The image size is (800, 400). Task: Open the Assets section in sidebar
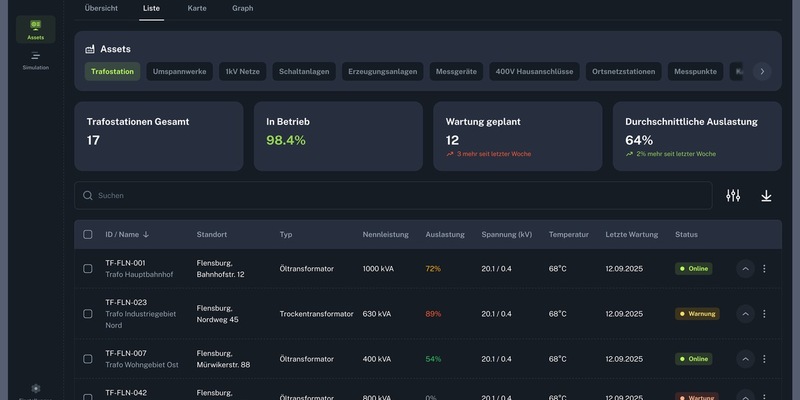point(35,29)
